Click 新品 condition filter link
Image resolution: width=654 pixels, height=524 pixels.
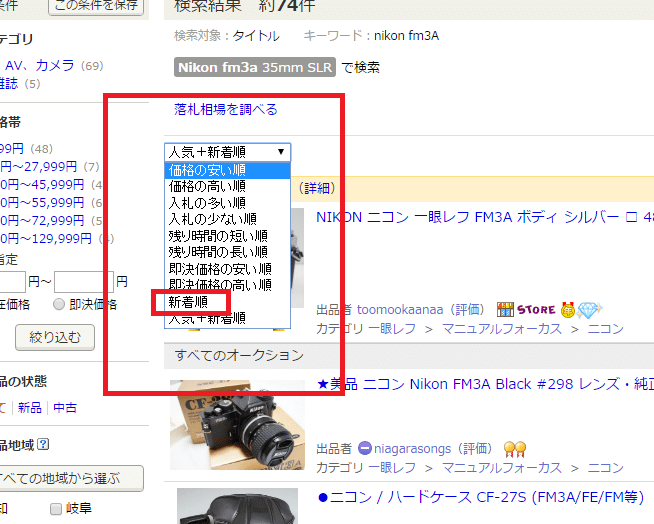(x=30, y=408)
